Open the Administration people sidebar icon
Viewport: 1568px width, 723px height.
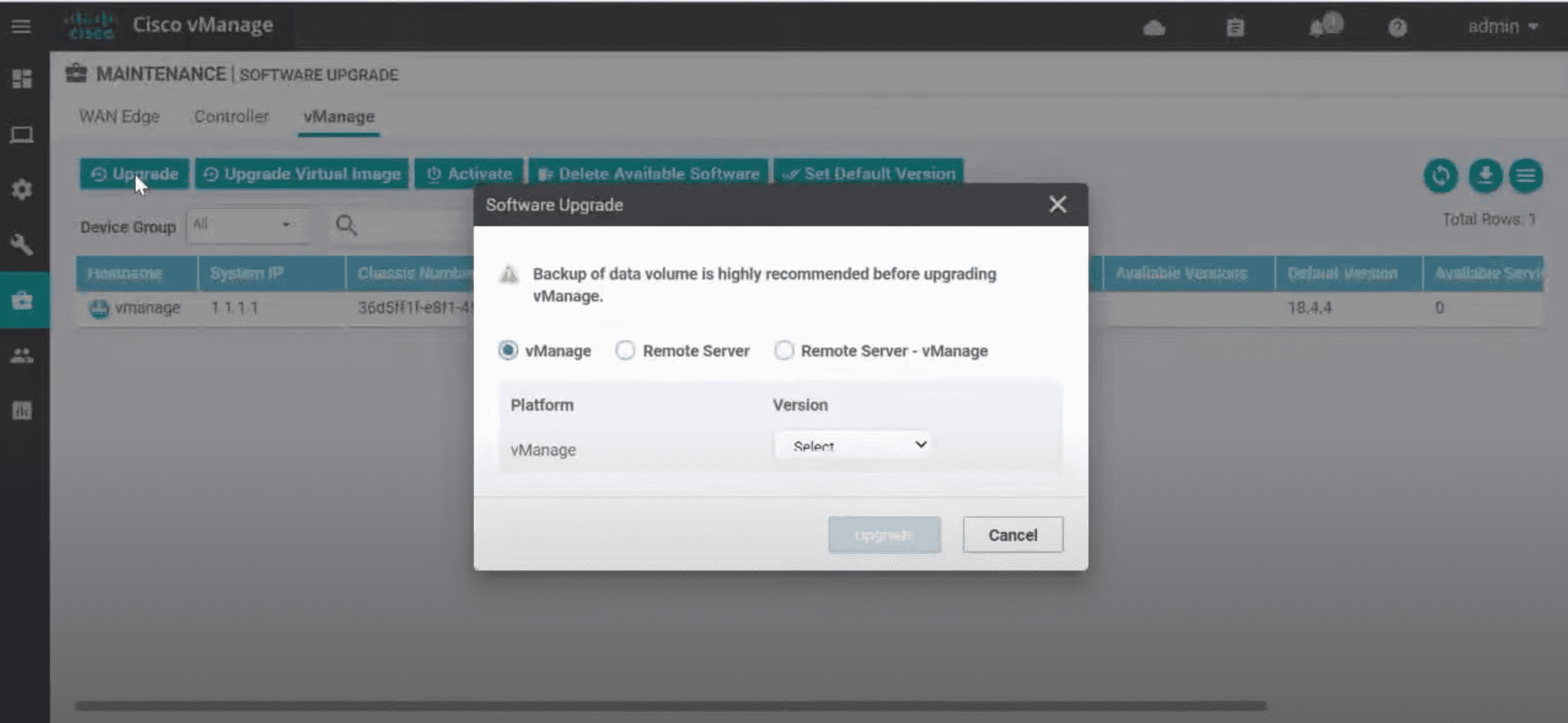point(22,355)
